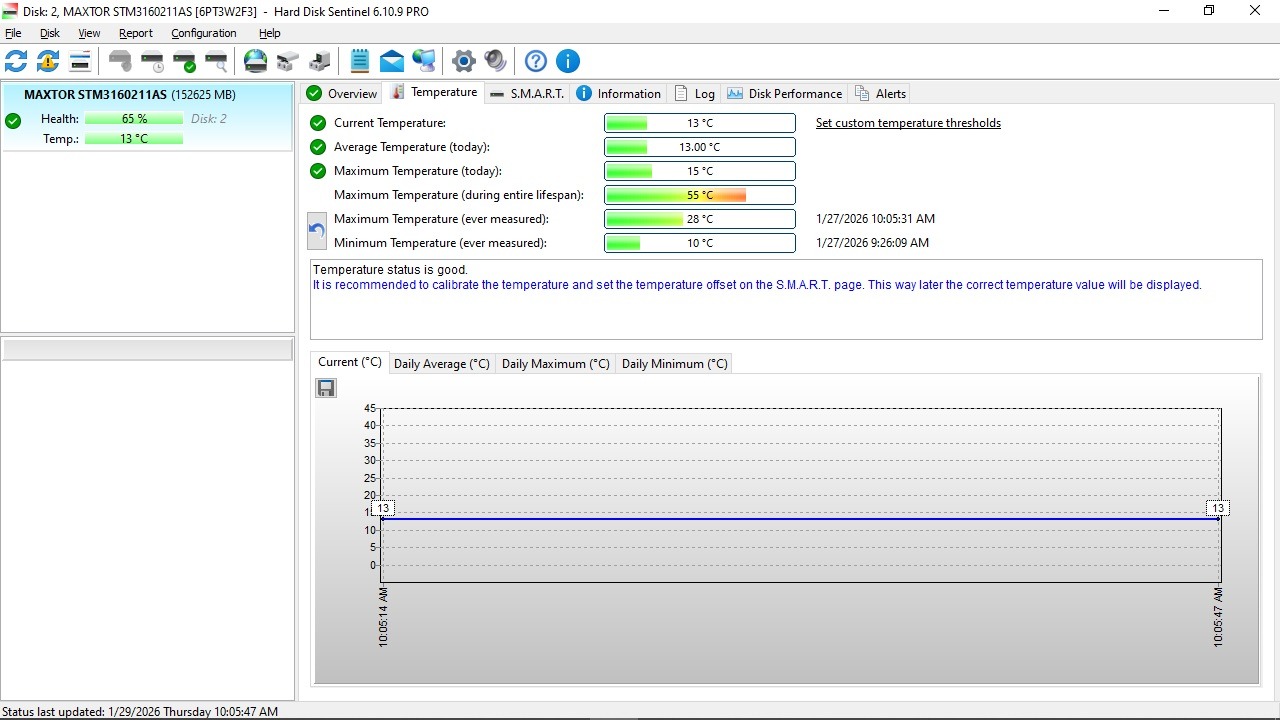
Task: Click the disk with clock toolbar icon
Action: [x=152, y=61]
